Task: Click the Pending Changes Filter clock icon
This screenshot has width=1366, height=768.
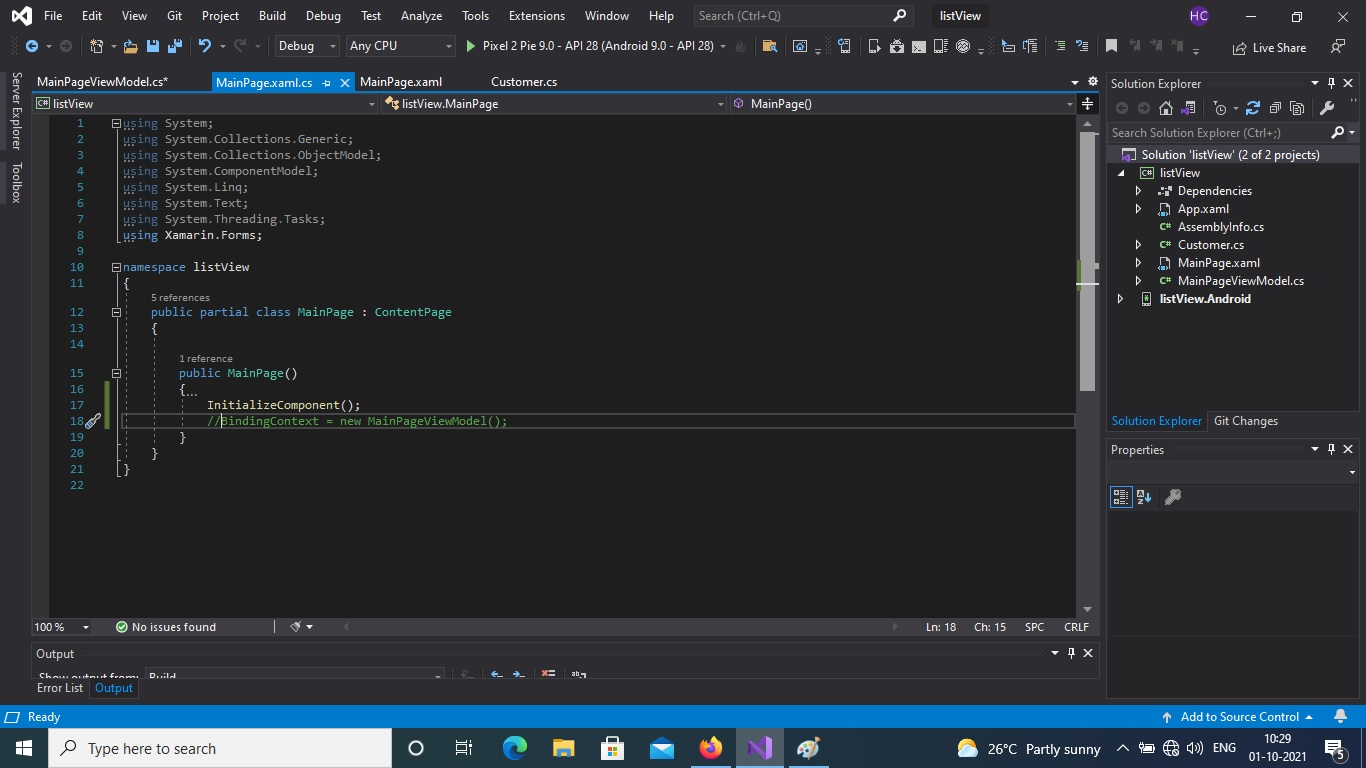Action: 1220,108
